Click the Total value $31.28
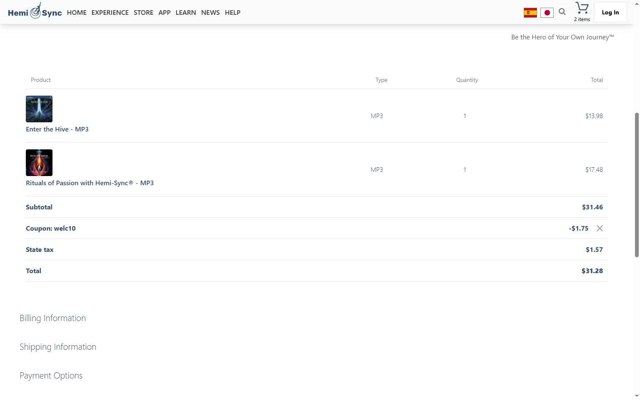Screen dimensions: 640x400 (x=592, y=271)
